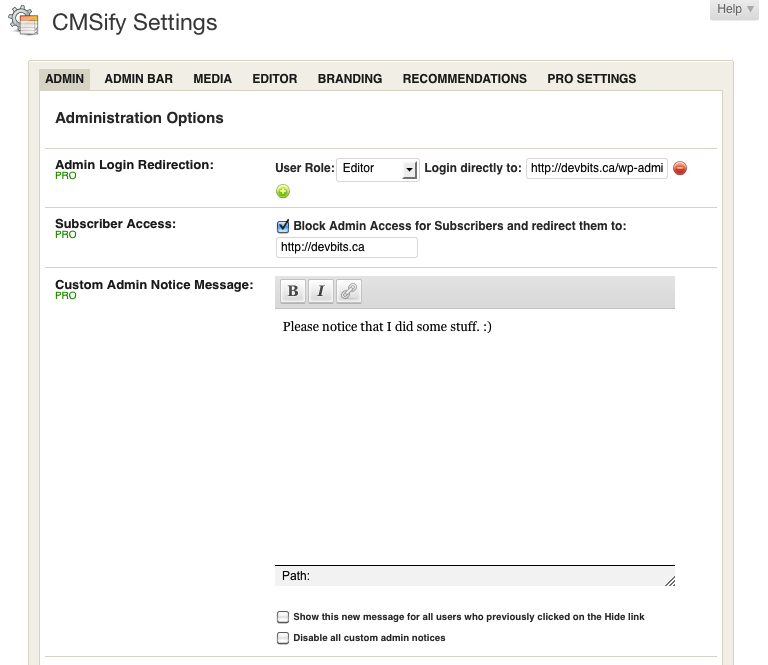This screenshot has width=768, height=665.
Task: Toggle bold formatting in notice editor
Action: 293,291
